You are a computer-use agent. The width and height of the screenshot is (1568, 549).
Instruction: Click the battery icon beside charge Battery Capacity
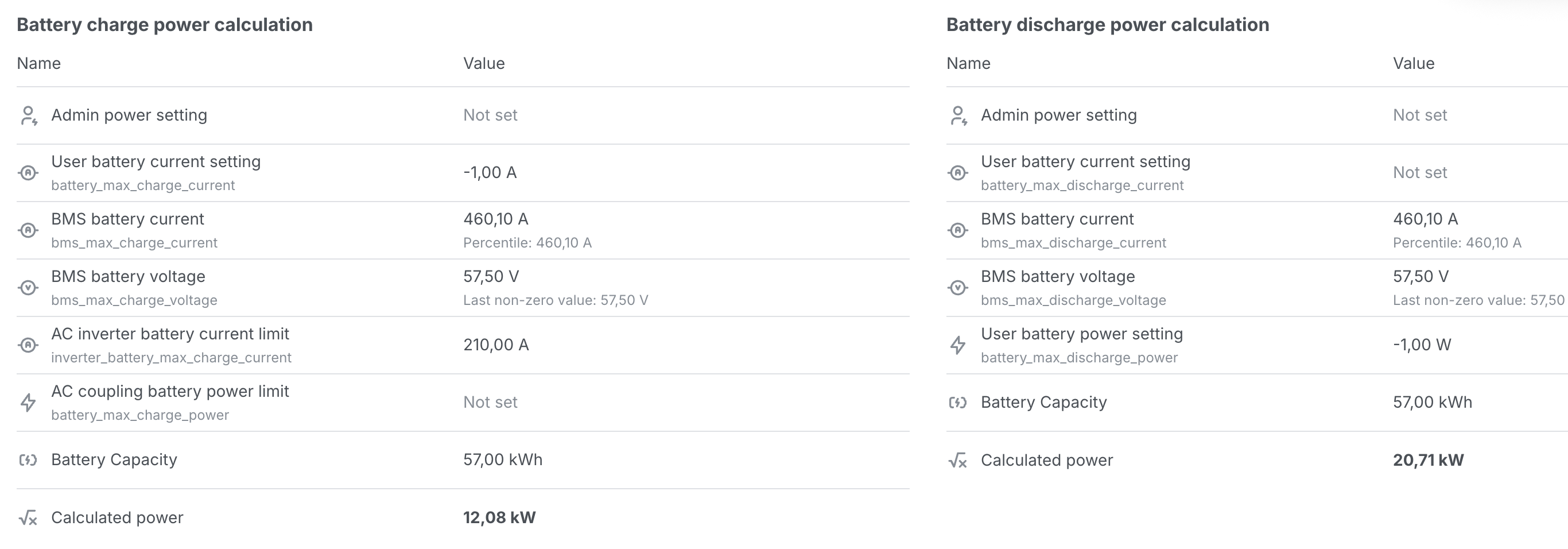coord(28,460)
